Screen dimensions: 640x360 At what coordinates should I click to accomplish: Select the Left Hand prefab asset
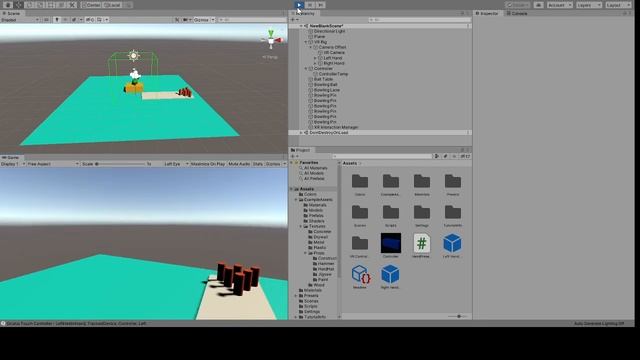point(452,246)
